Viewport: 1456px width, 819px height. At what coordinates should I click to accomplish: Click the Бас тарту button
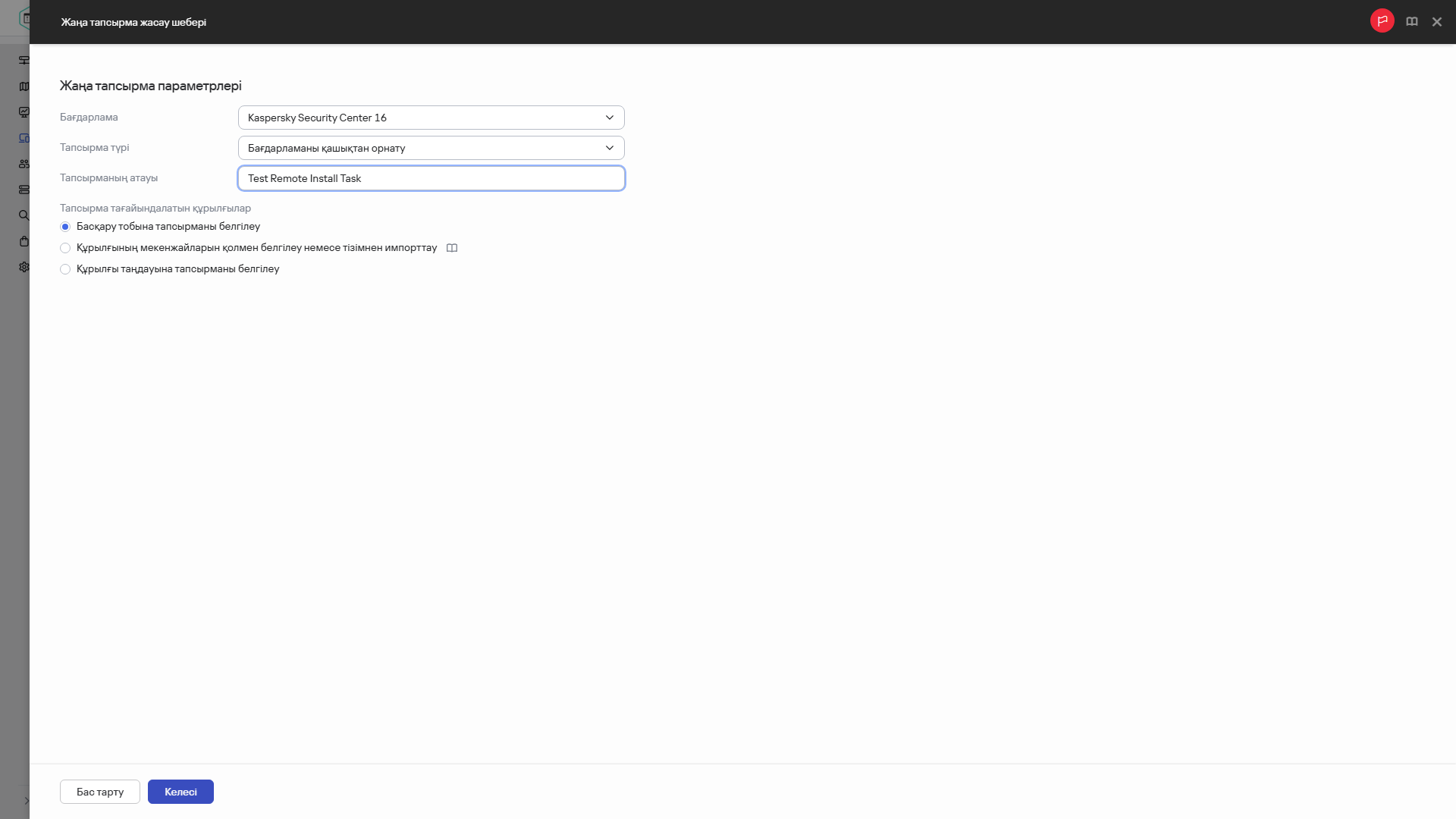click(x=100, y=792)
